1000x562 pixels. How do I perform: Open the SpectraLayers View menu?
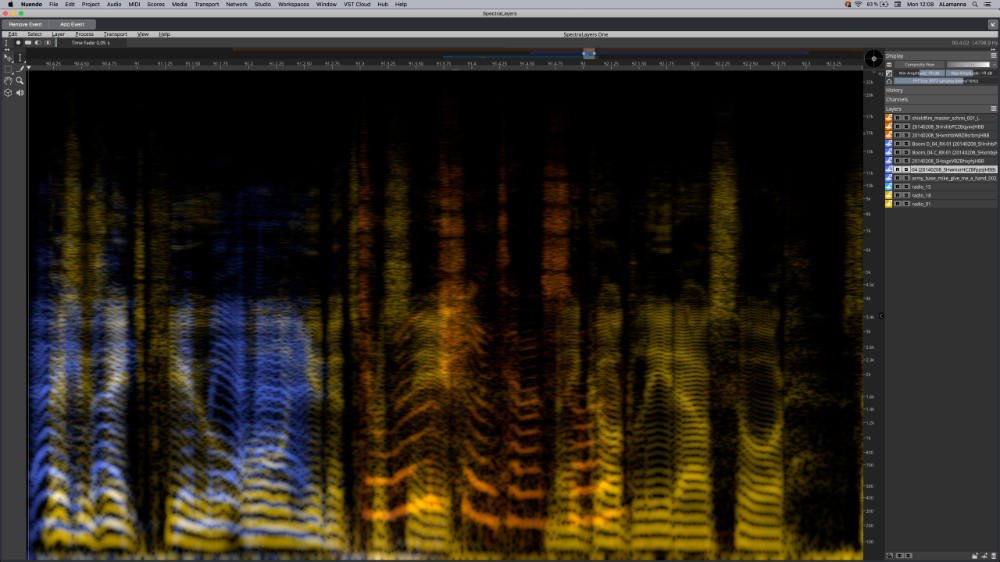143,34
